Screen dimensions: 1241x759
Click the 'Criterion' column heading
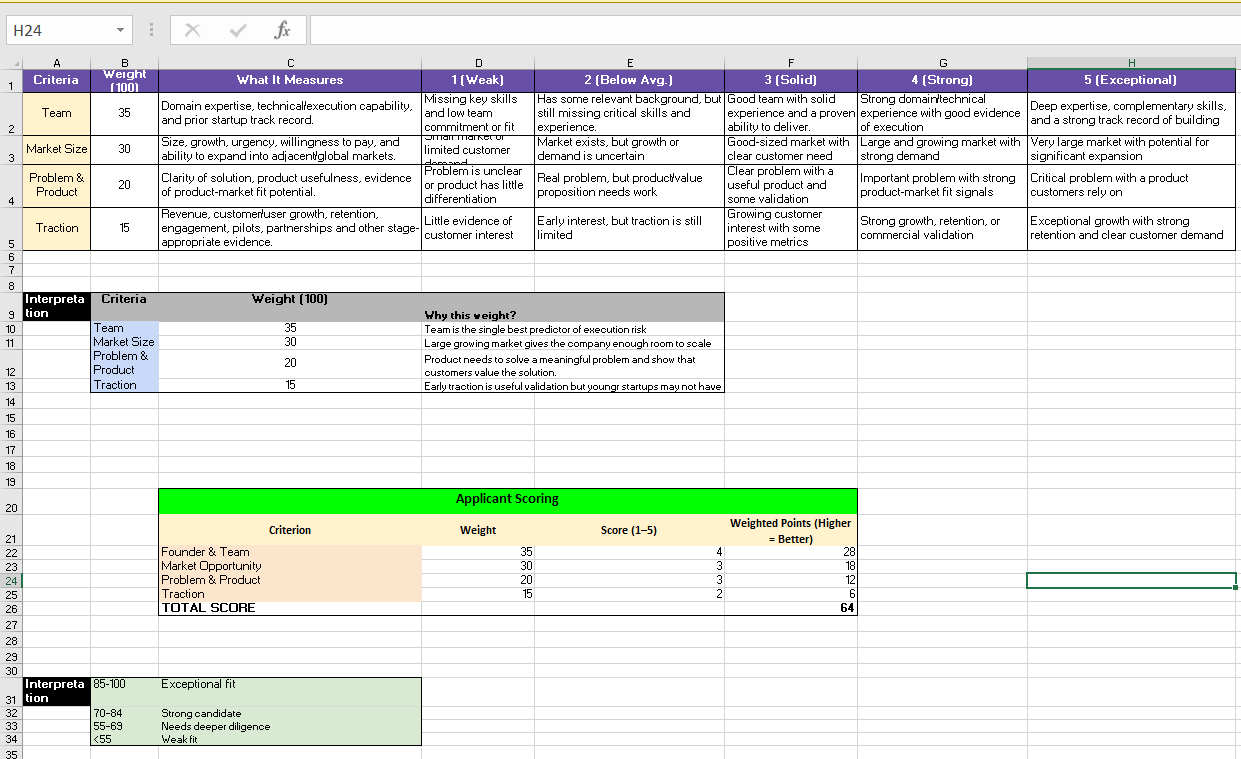tap(290, 530)
